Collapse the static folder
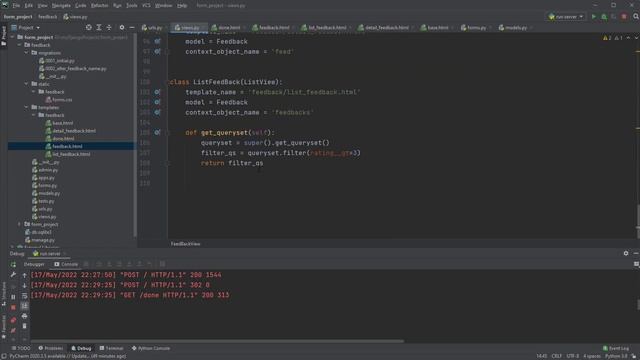This screenshot has height=360, width=640. (27, 84)
